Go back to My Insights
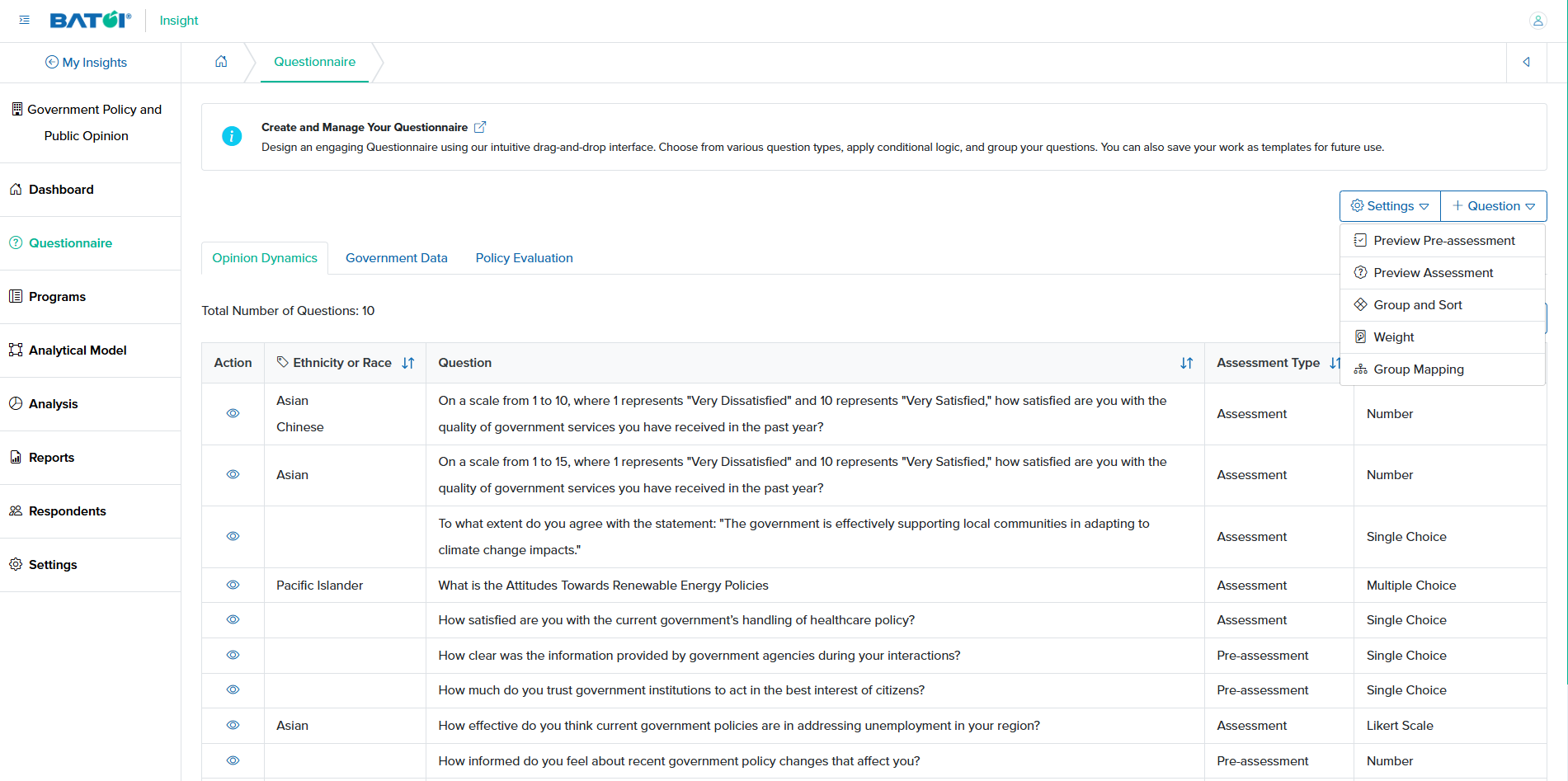Image resolution: width=1568 pixels, height=781 pixels. click(x=87, y=63)
